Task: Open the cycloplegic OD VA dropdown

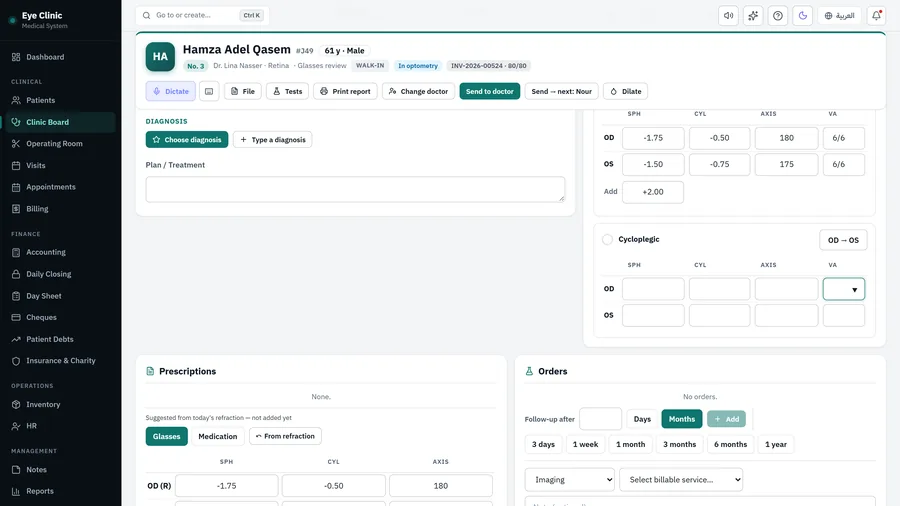Action: click(x=844, y=289)
